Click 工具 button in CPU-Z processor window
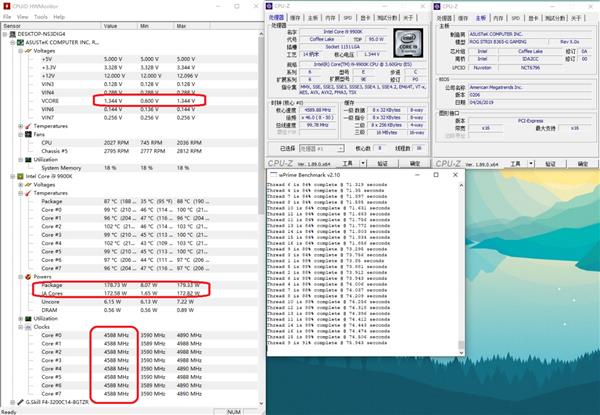Screen dimensions: 600x415 point(347,163)
